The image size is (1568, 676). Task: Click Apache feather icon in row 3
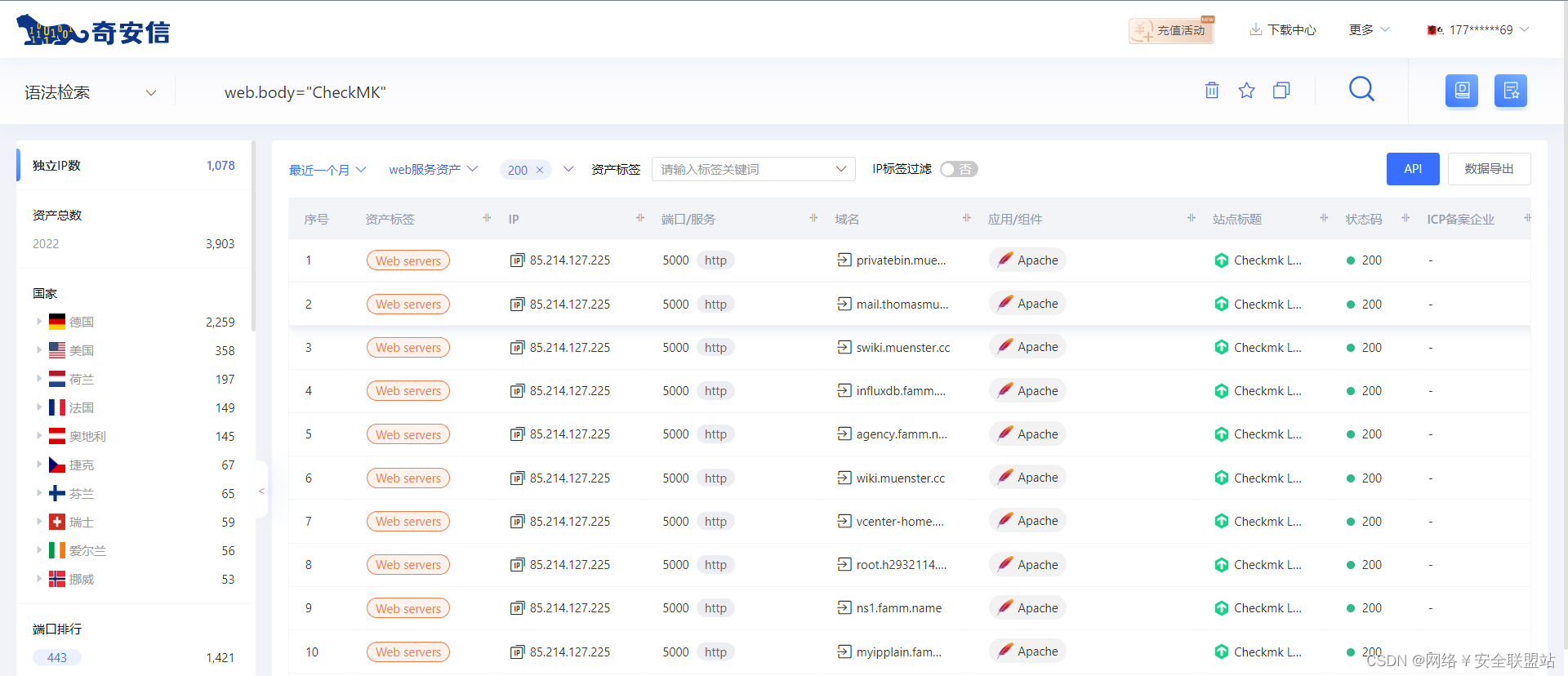tap(1005, 346)
